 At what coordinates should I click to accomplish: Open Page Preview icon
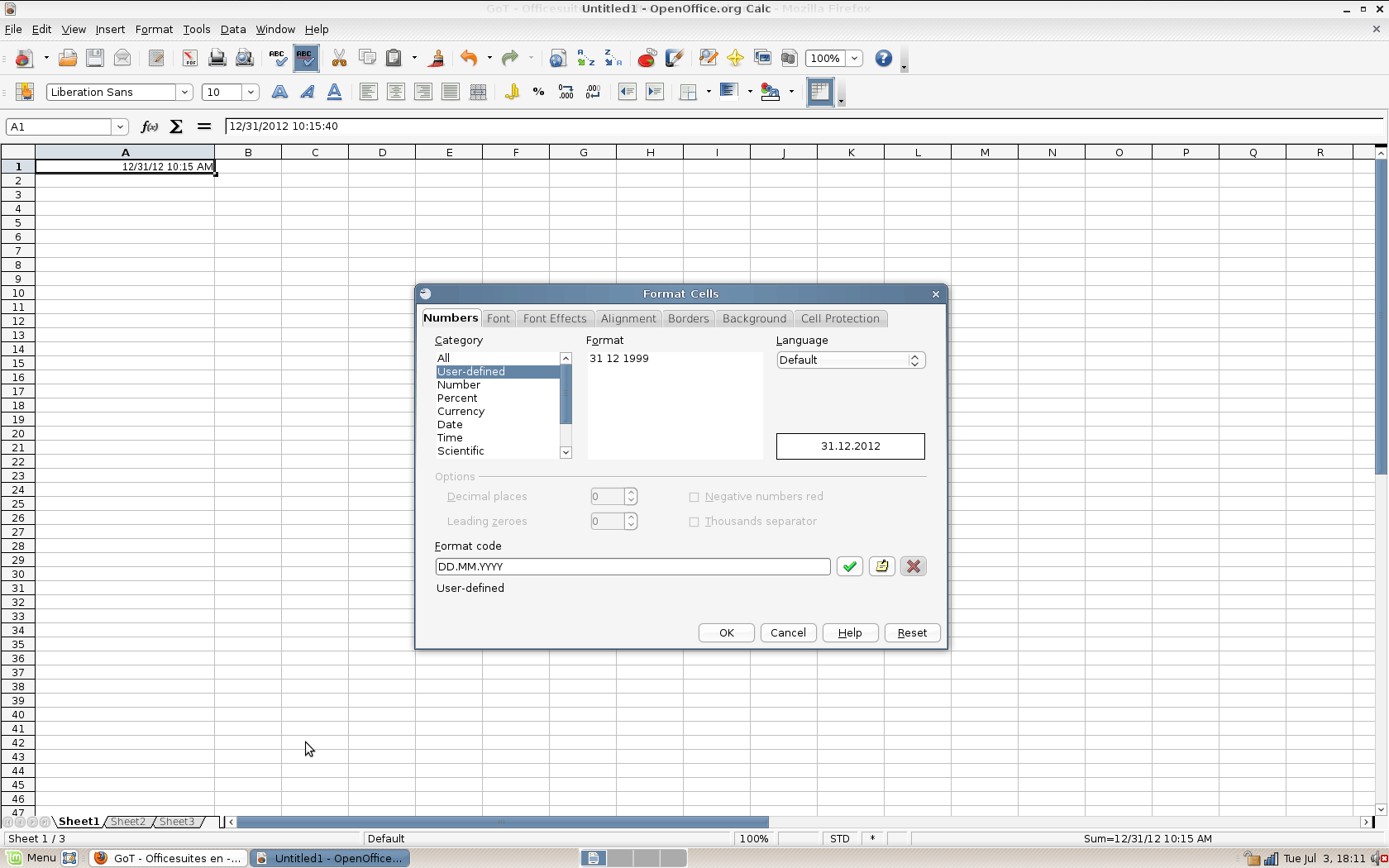click(x=245, y=58)
